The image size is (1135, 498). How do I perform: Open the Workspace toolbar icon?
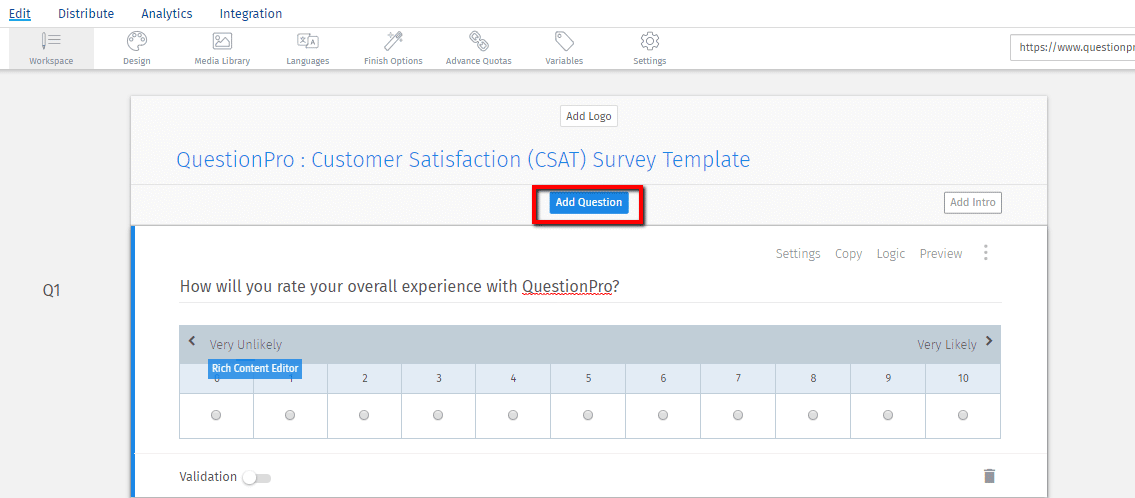pos(51,41)
